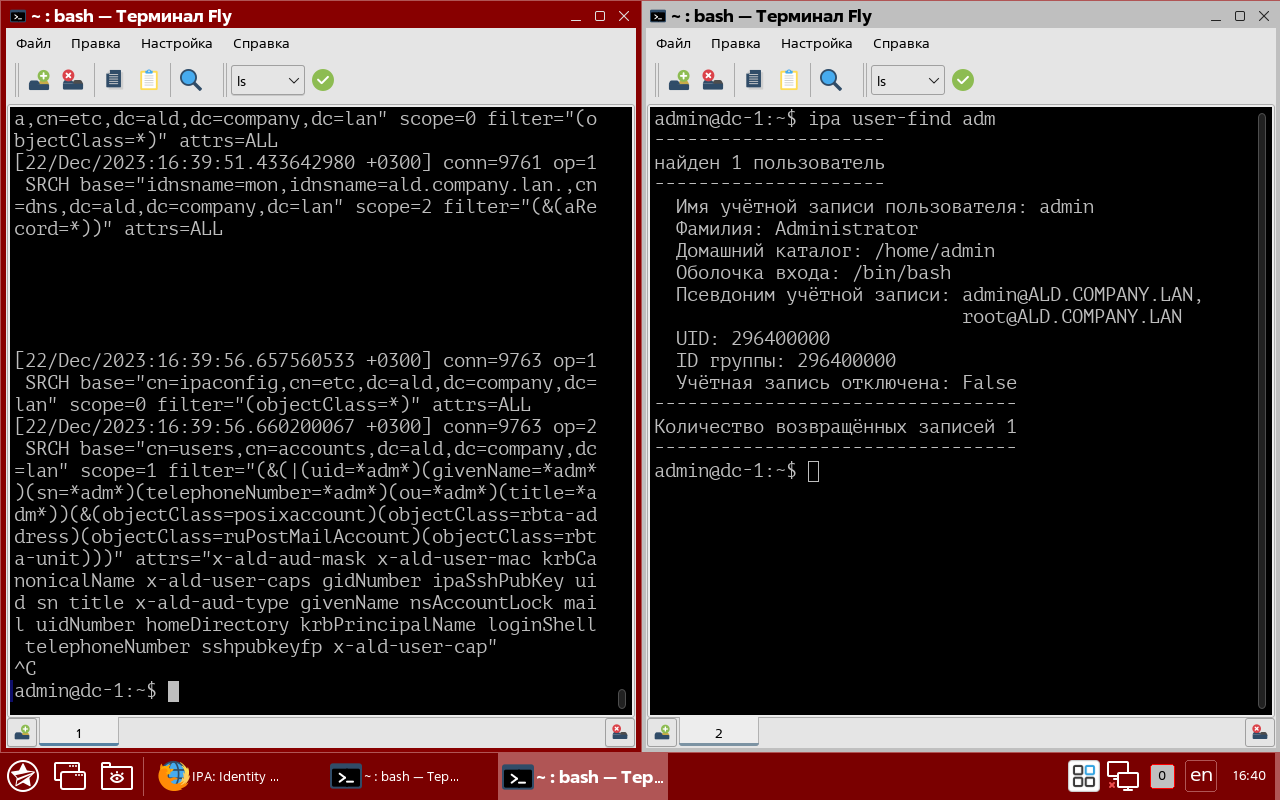Open the virtual desktops grid icon in tray
This screenshot has width=1280, height=800.
[x=1084, y=776]
